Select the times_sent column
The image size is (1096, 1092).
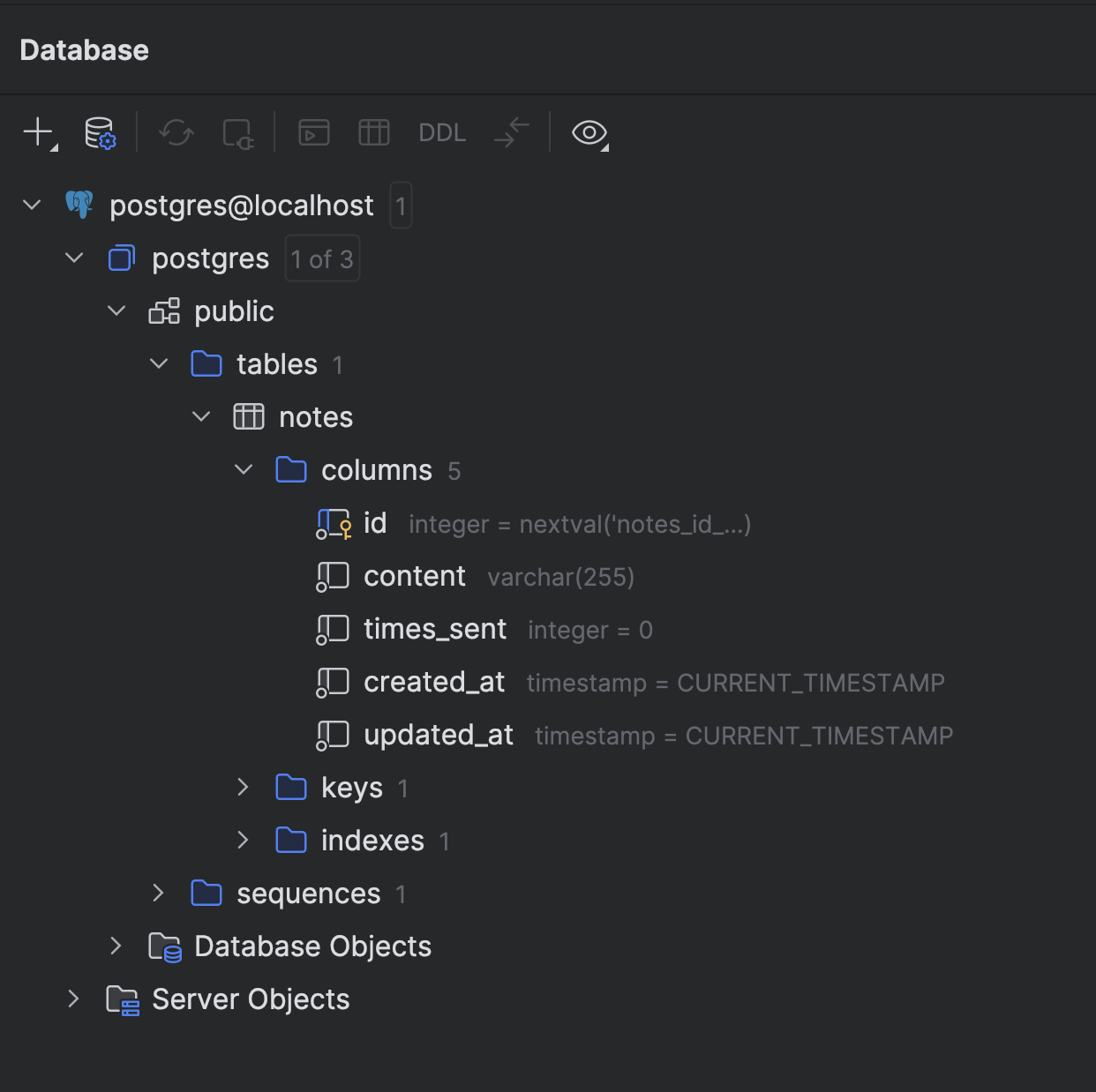pos(435,628)
